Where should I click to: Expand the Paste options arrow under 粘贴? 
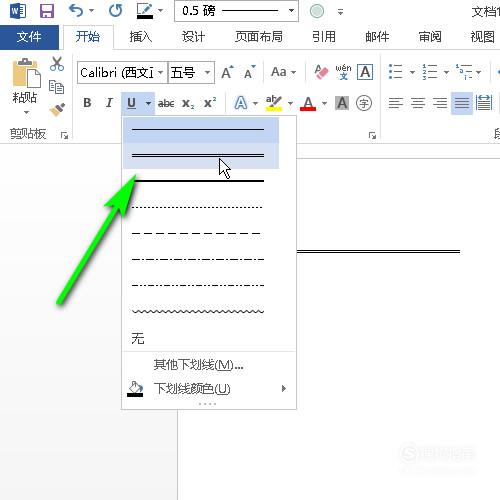pos(26,112)
